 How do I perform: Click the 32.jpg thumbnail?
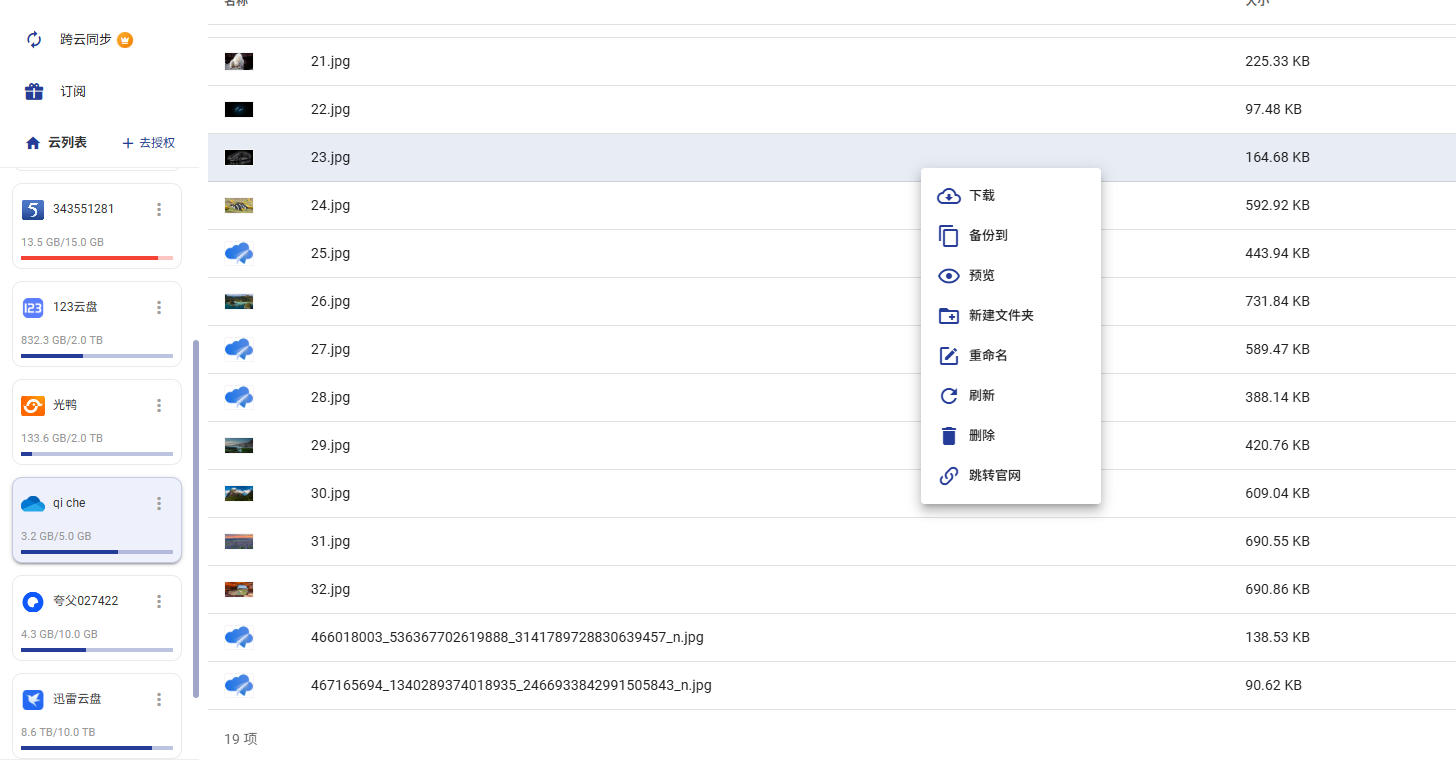coord(239,589)
